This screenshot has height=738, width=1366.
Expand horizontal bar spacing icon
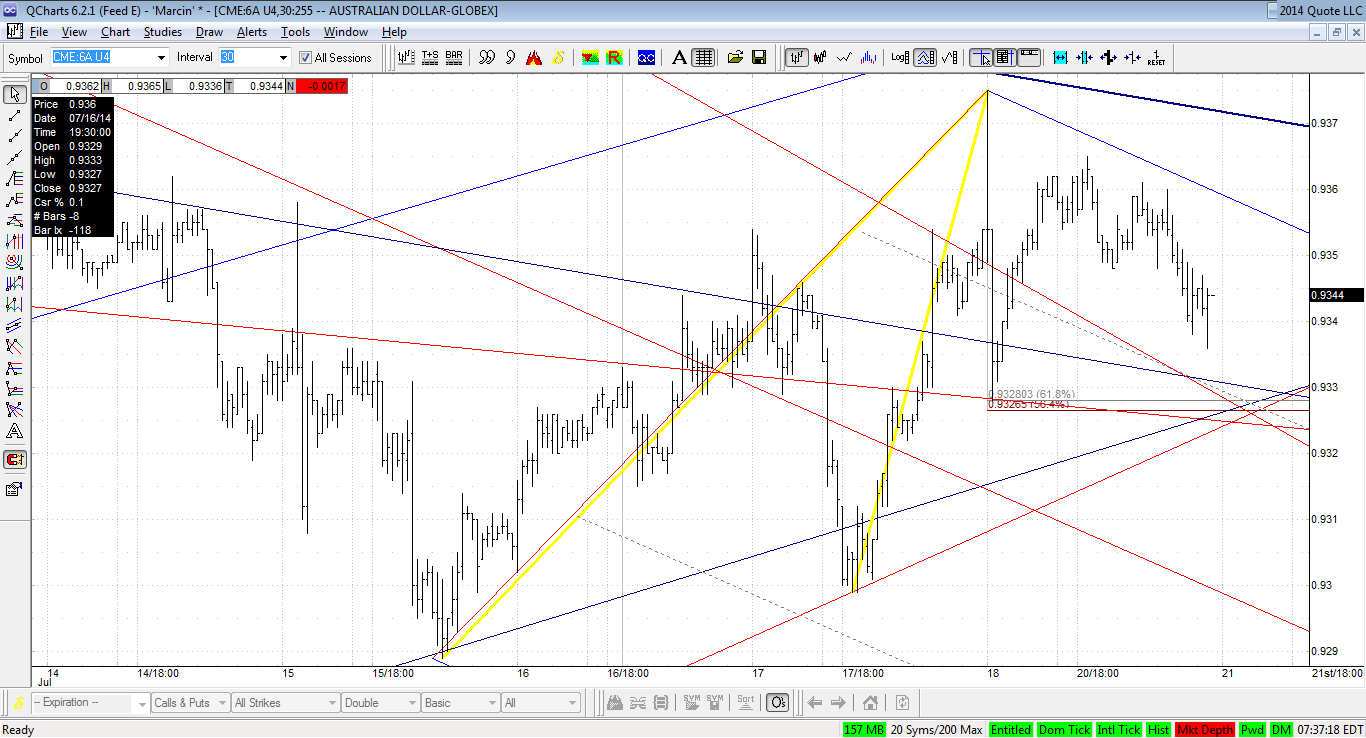click(x=1060, y=57)
